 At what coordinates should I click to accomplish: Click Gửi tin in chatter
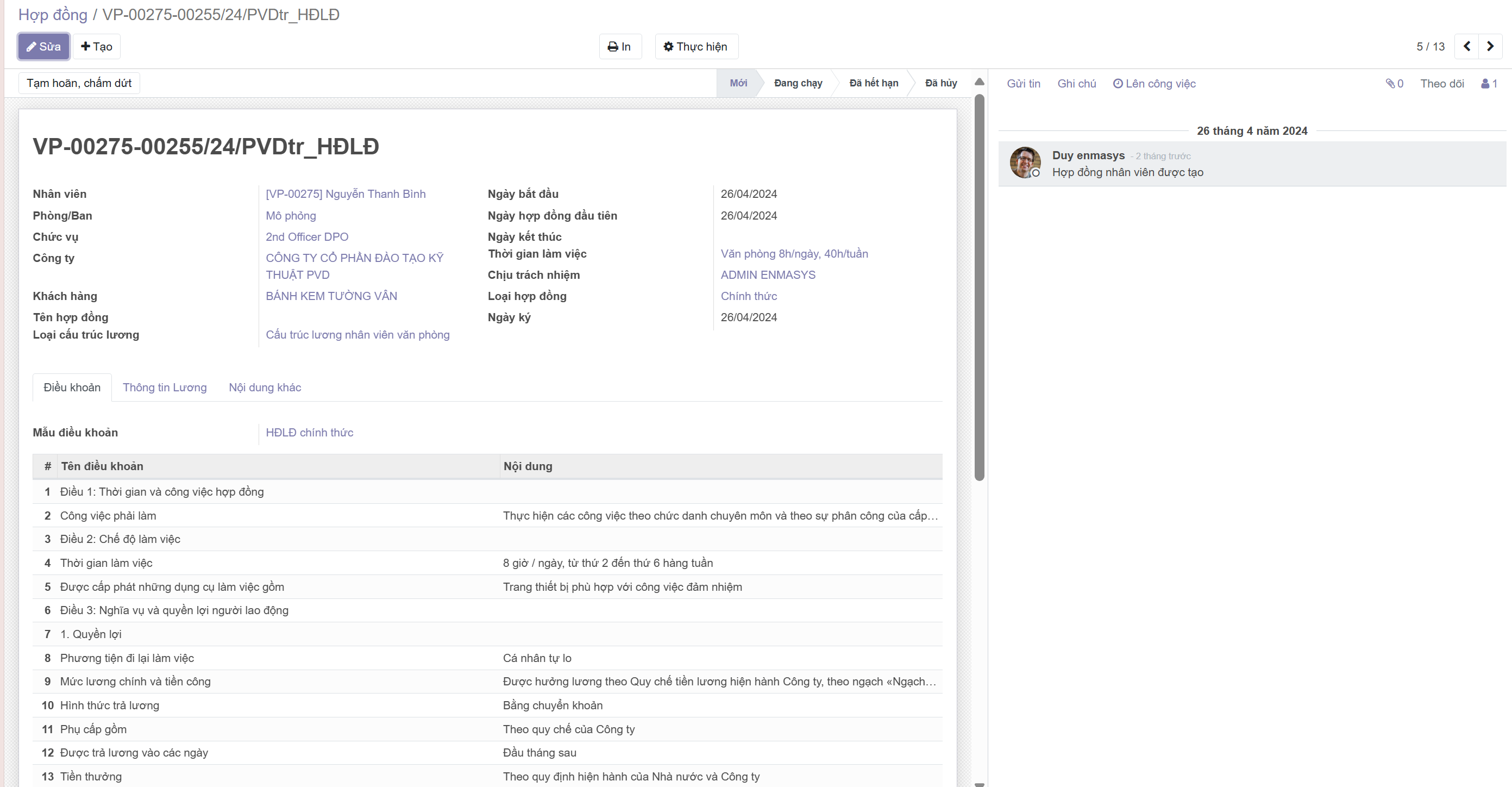pyautogui.click(x=1023, y=83)
